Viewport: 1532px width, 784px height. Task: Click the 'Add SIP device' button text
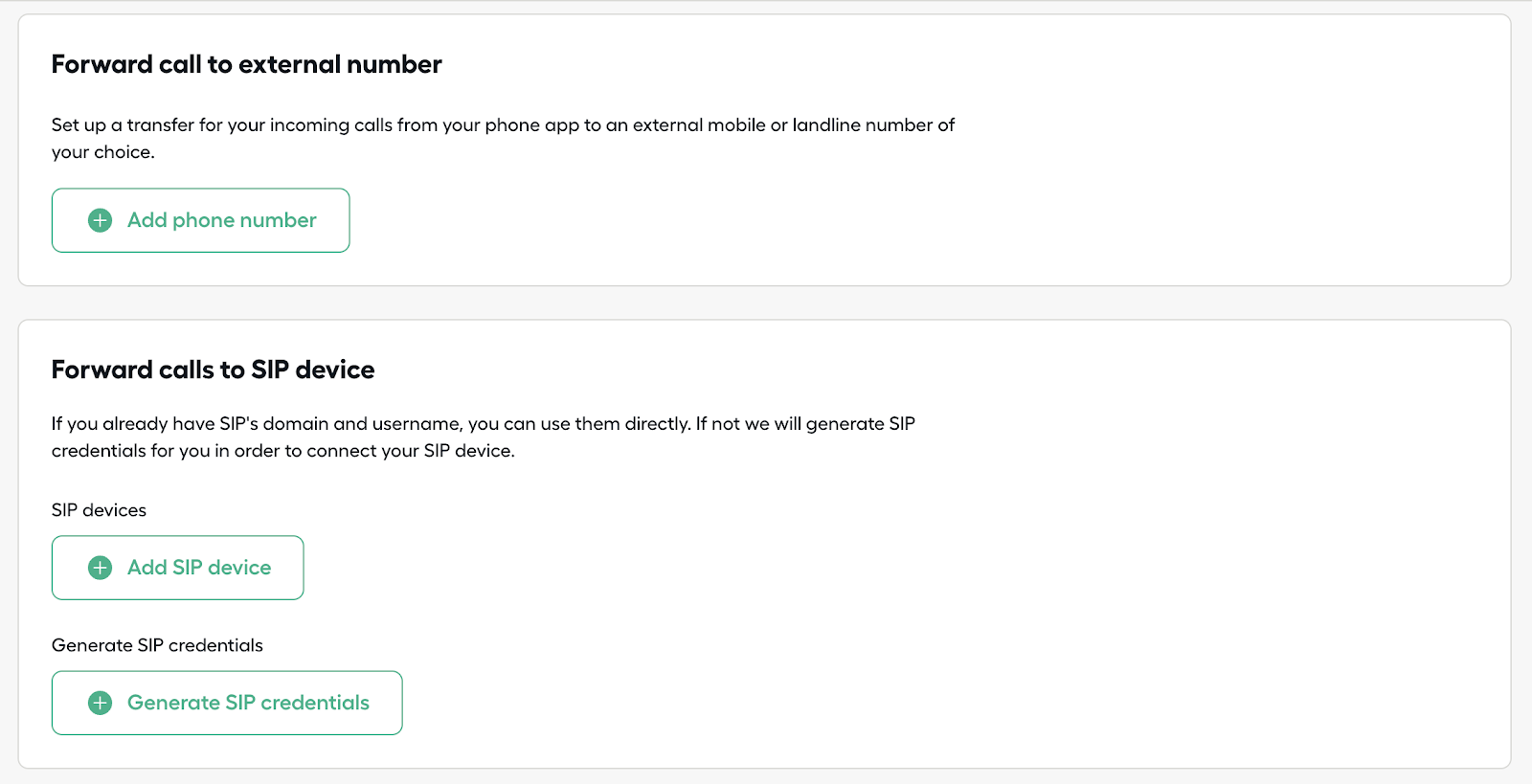199,568
